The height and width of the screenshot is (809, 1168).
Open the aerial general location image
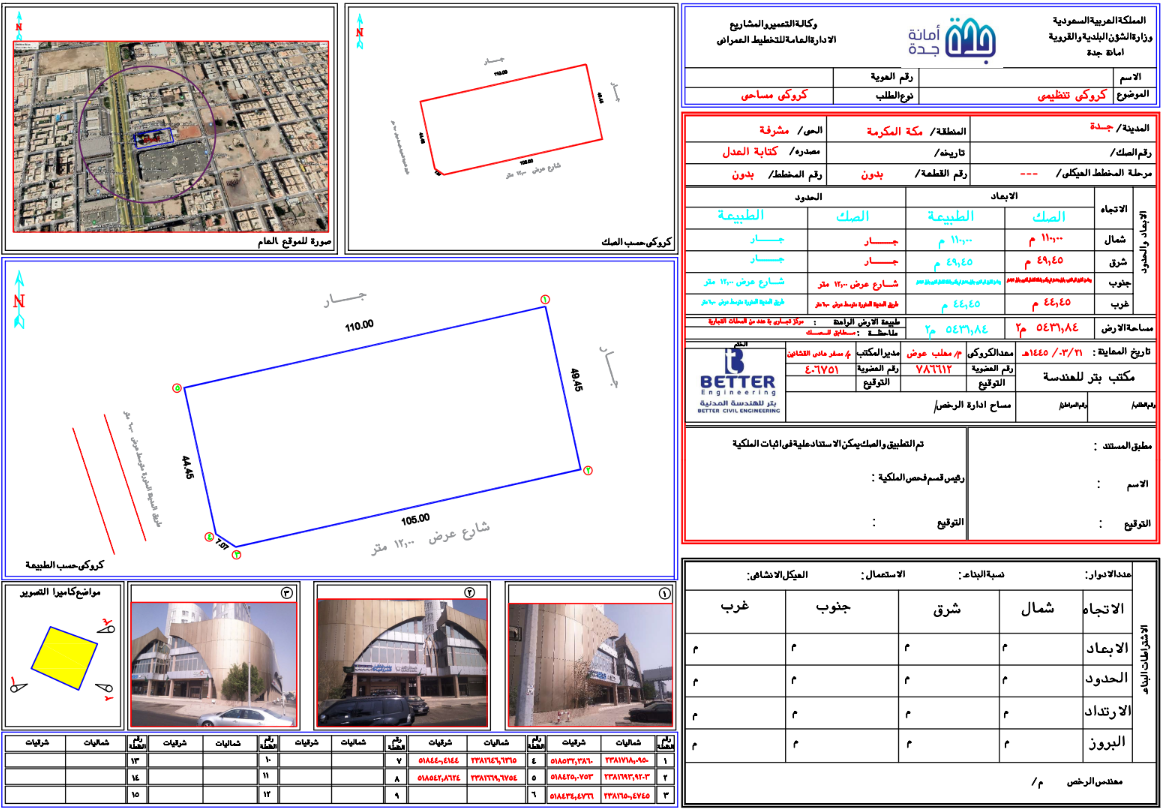[171, 137]
